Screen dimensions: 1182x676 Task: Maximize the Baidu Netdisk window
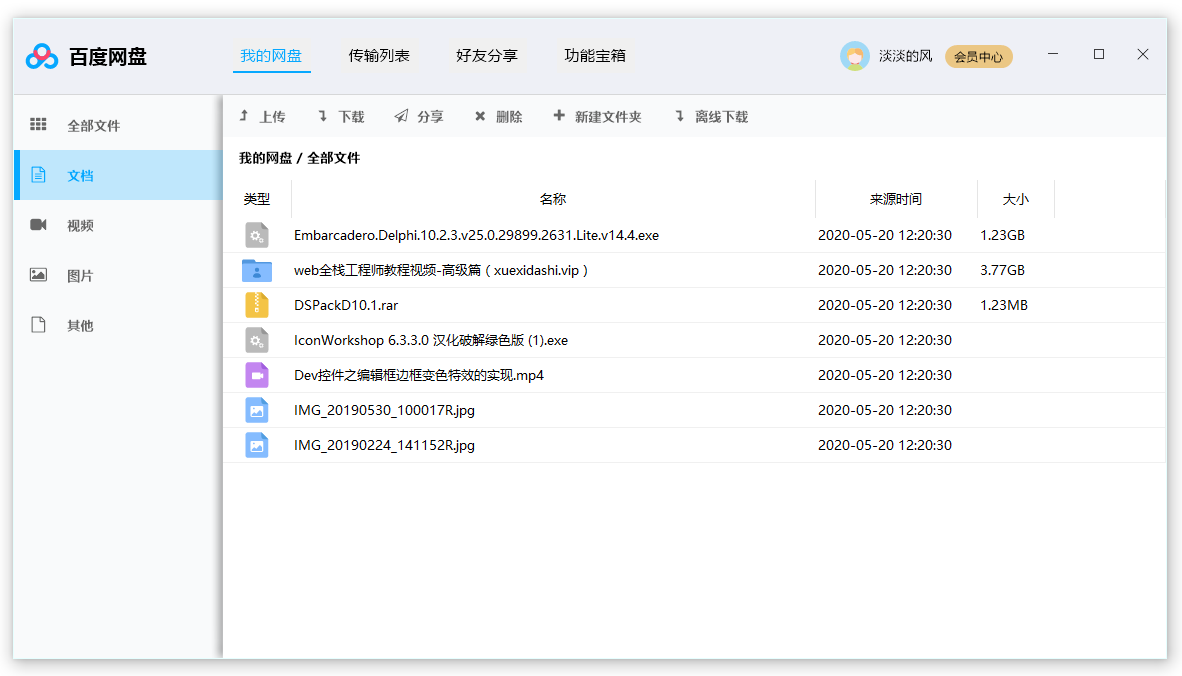click(1099, 54)
